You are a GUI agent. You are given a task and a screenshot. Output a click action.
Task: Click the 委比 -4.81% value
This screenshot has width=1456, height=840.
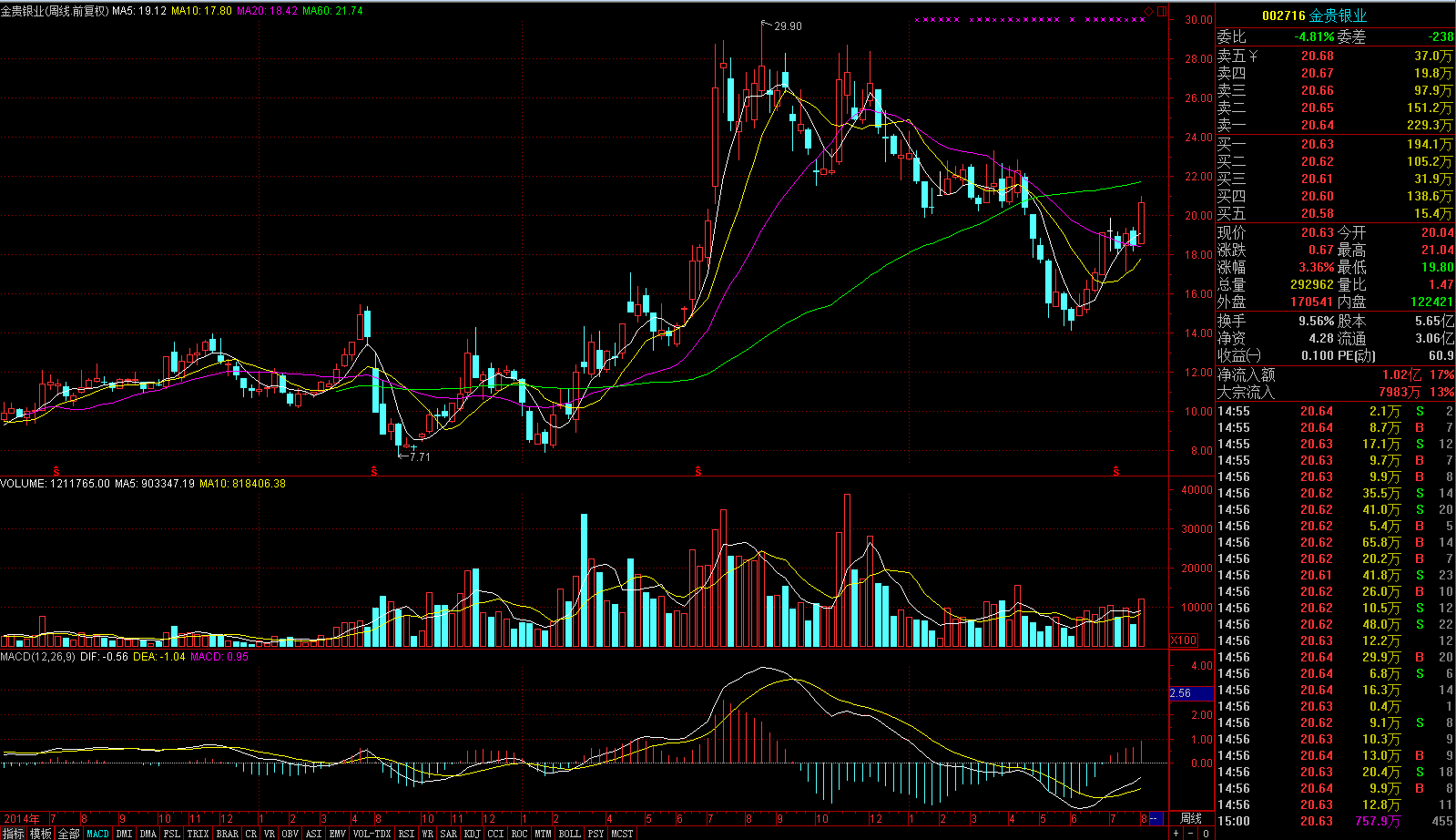(1314, 37)
